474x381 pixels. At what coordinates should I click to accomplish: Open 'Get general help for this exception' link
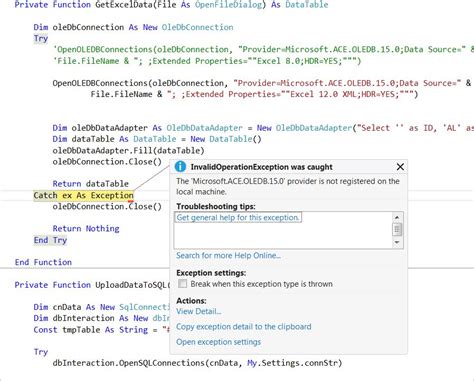238,218
